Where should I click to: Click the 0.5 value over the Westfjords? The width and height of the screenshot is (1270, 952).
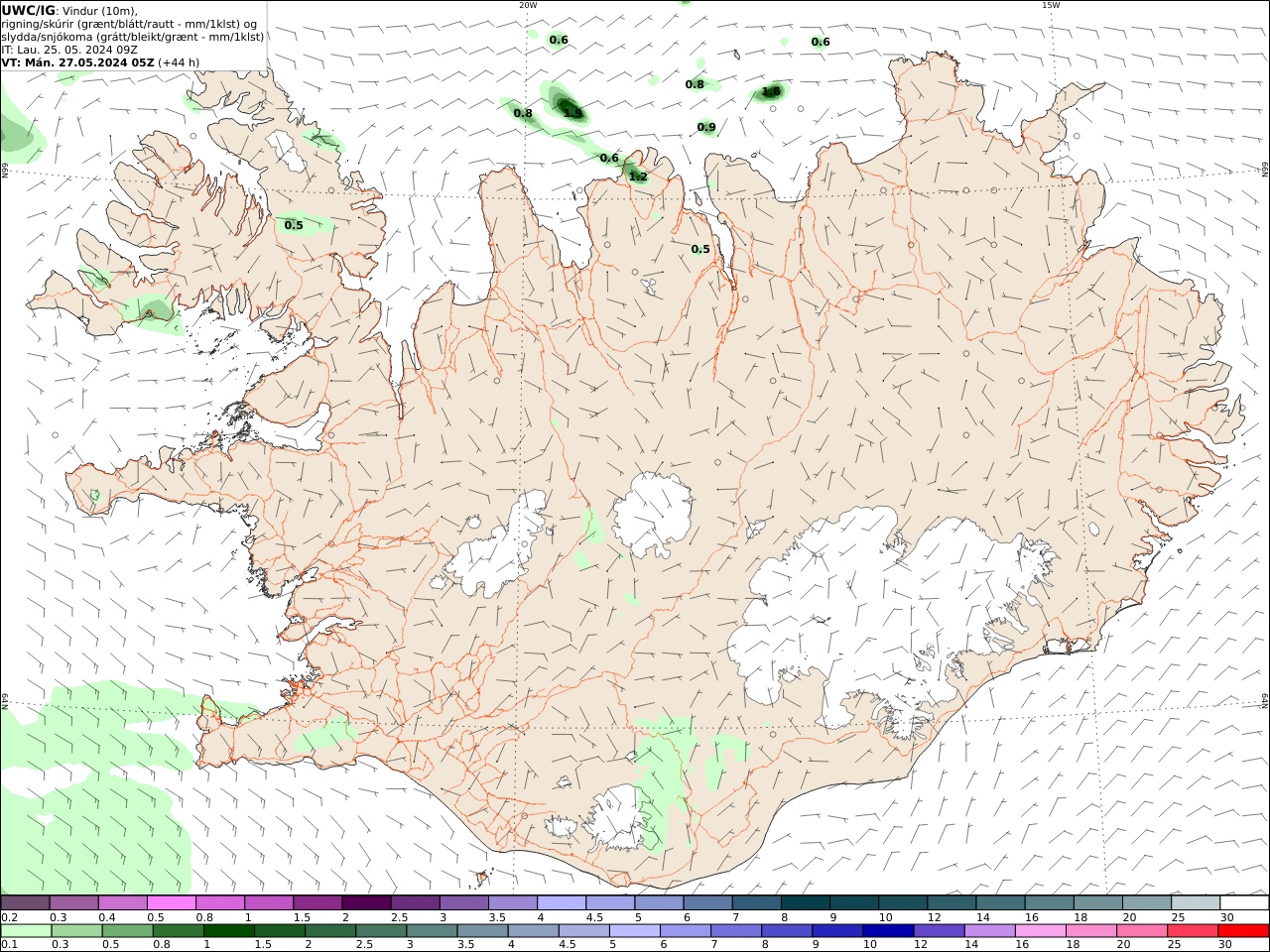click(x=294, y=225)
